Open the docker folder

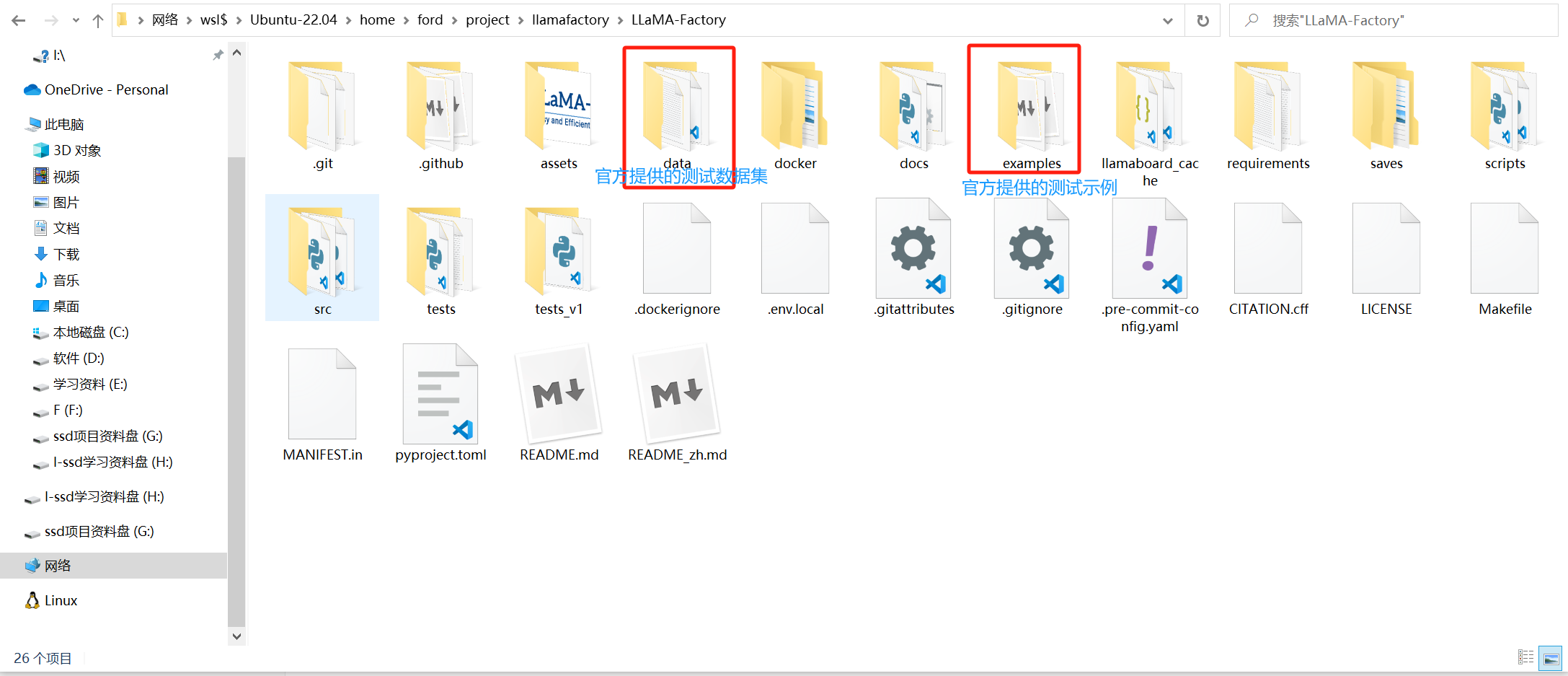point(795,115)
